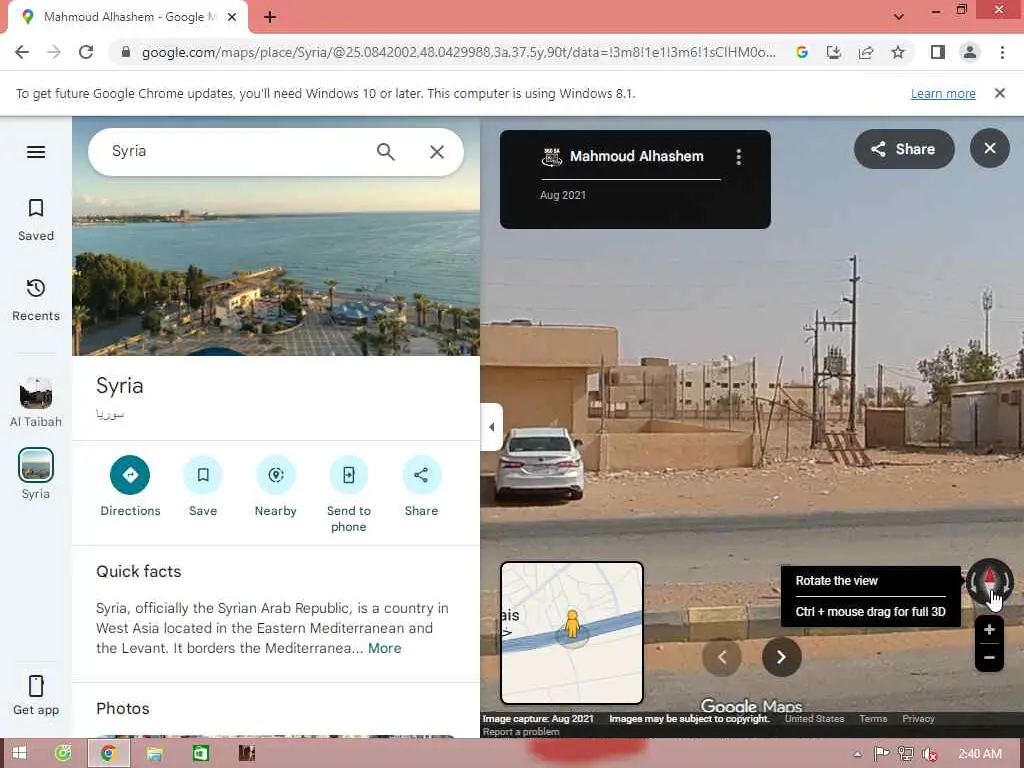1024x768 pixels.
Task: Select the Syria recent place thumbnail
Action: click(x=36, y=465)
